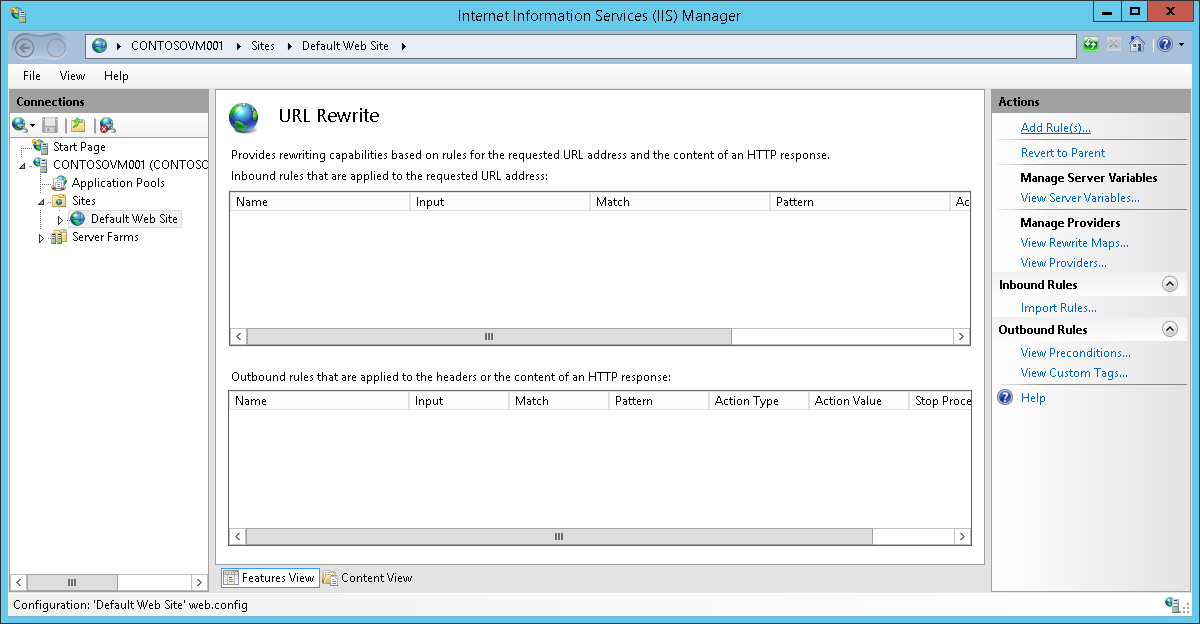Screen dimensions: 1200x624
Task: Click the Home icon in top toolbar
Action: coord(1136,45)
